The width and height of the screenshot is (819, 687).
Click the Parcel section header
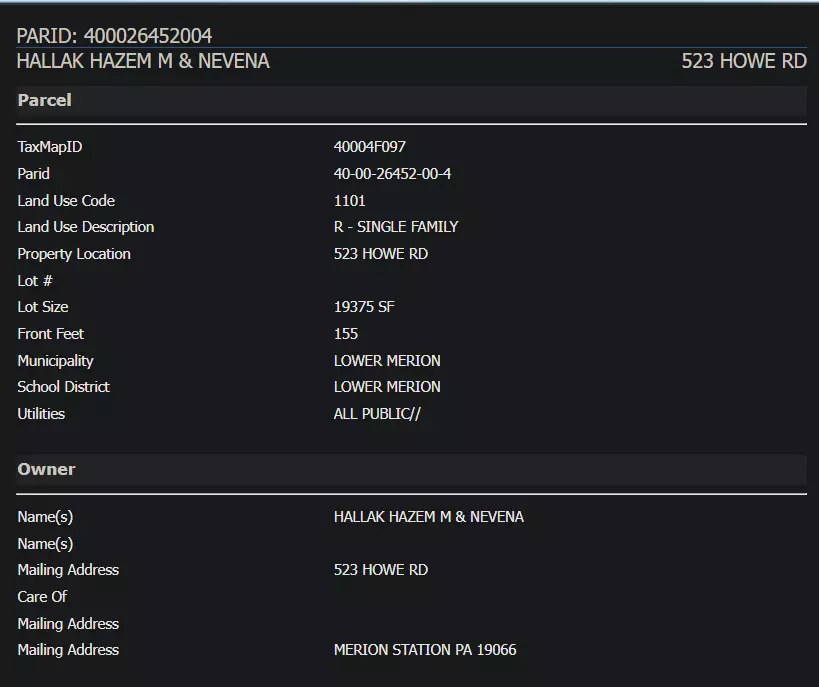coord(412,100)
